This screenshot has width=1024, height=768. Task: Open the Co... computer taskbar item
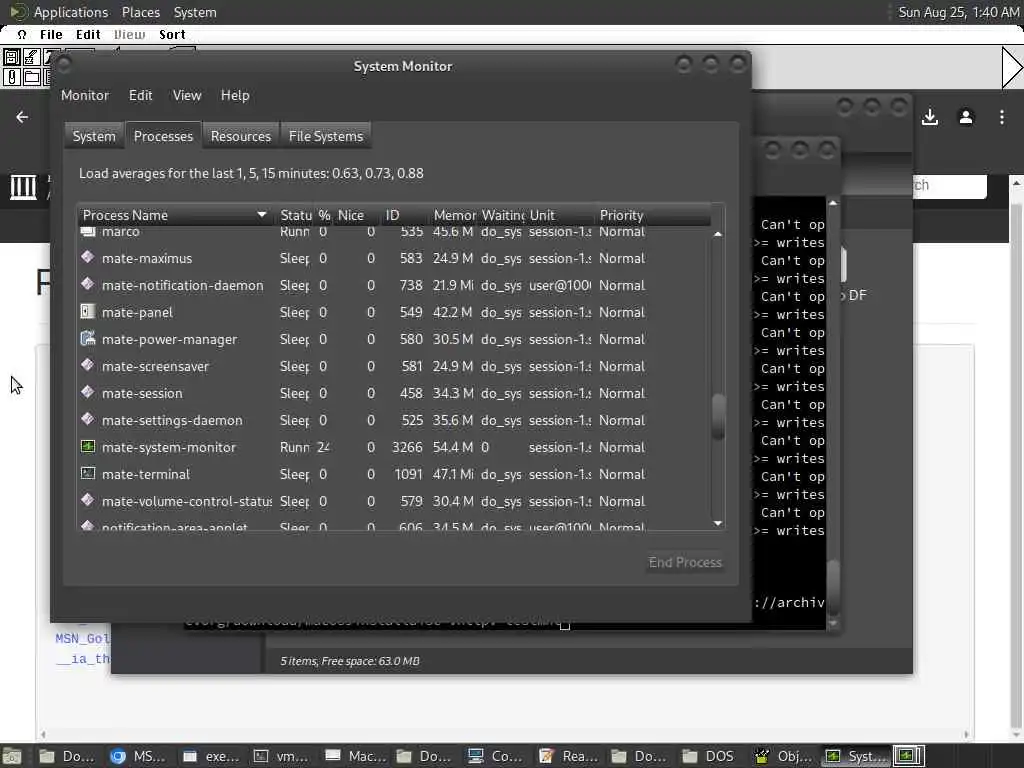click(496, 756)
